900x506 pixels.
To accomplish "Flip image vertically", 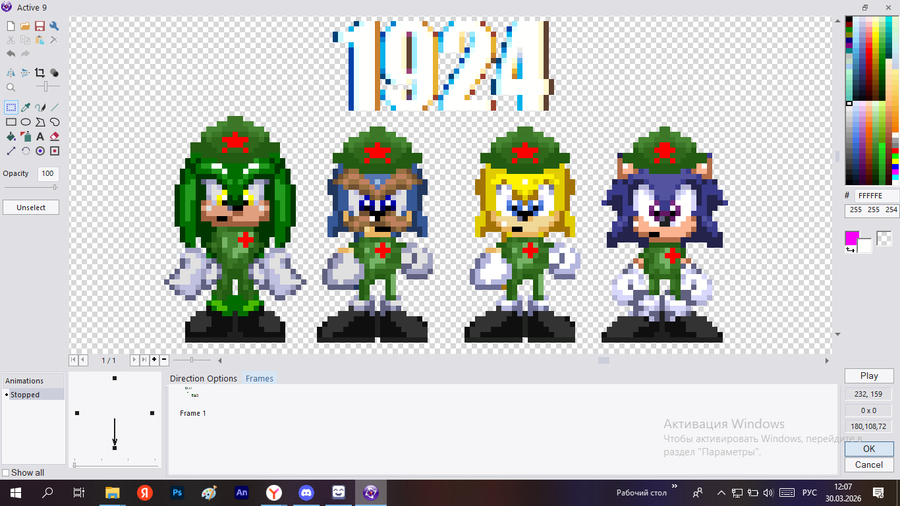I will (25, 73).
